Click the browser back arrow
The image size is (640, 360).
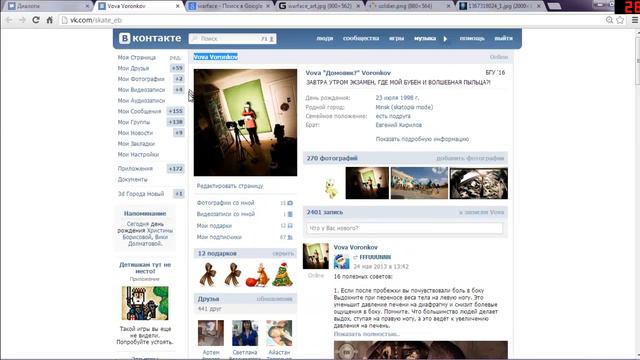[x=9, y=20]
